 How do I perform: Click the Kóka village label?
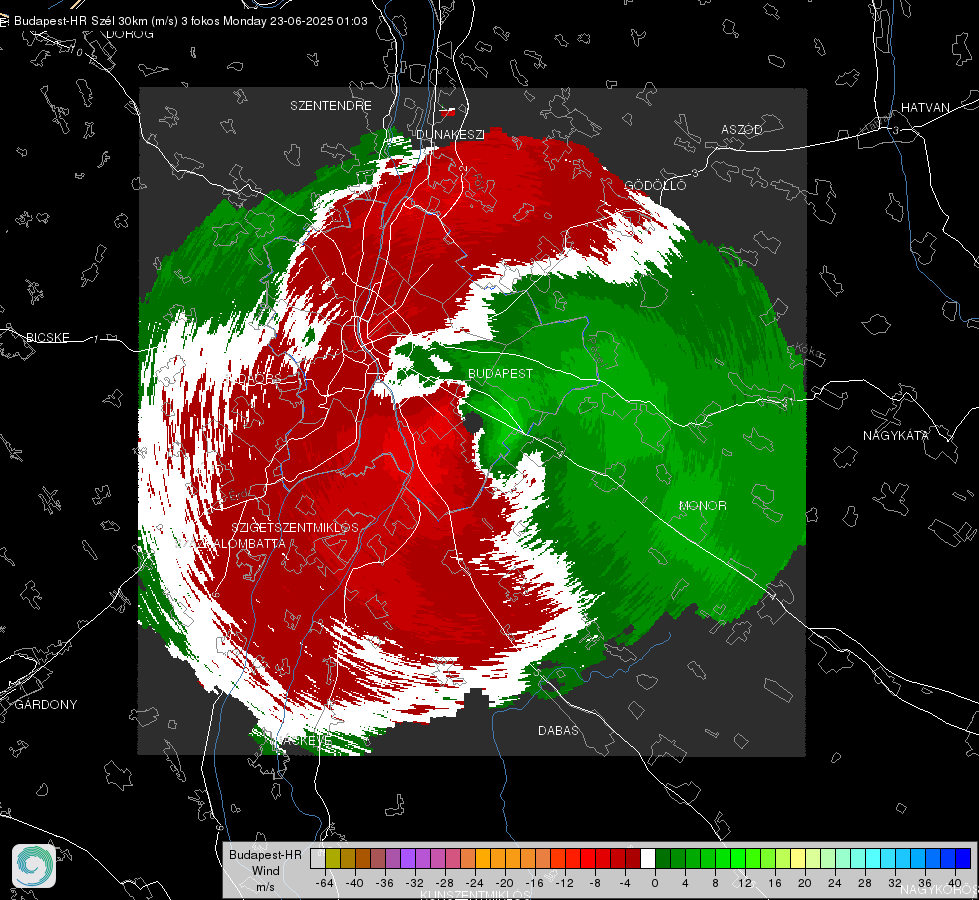pyautogui.click(x=810, y=350)
